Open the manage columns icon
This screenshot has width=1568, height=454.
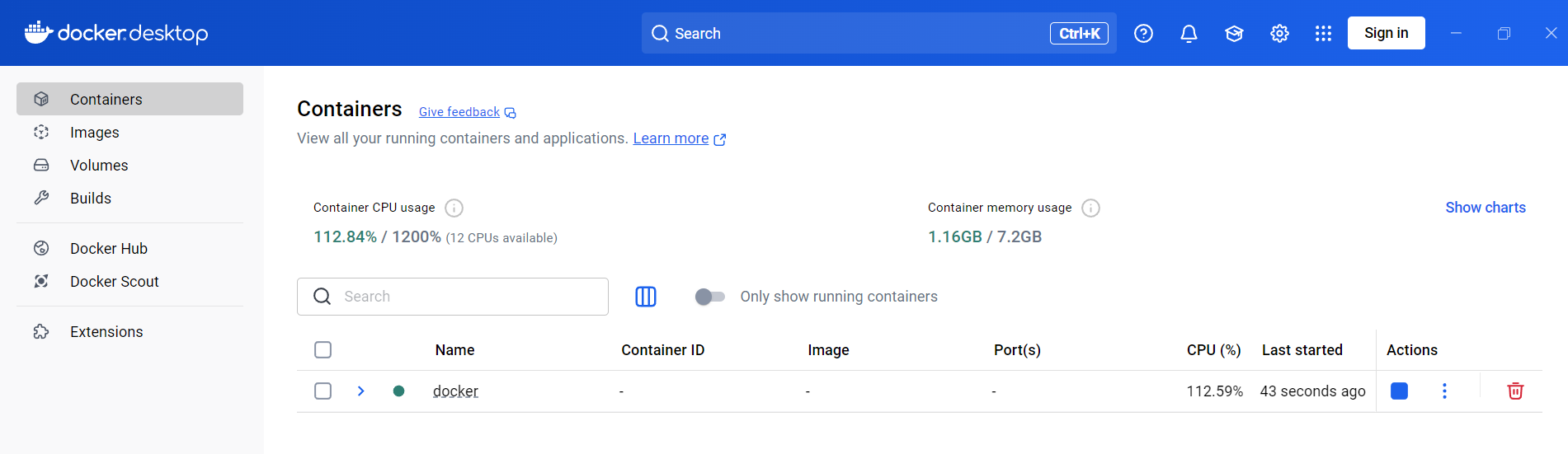[x=646, y=297]
